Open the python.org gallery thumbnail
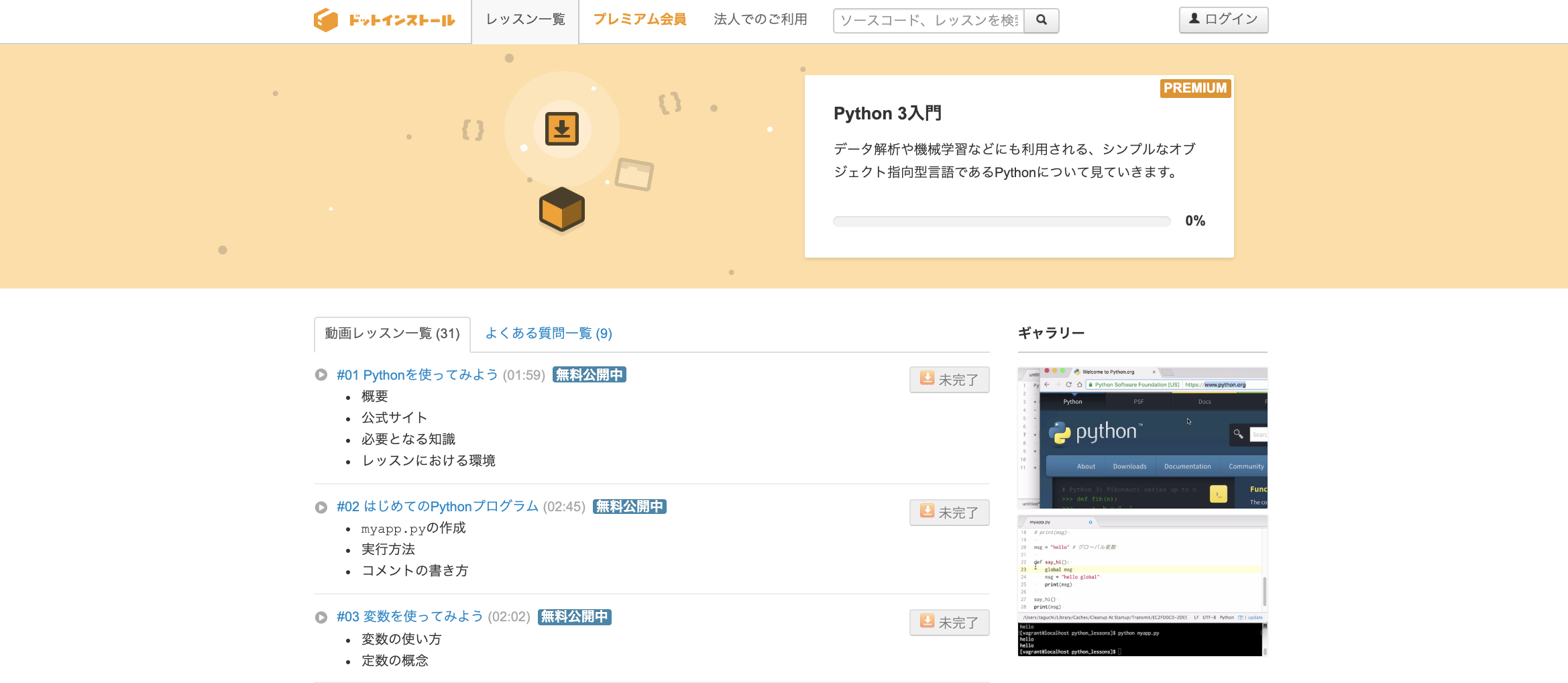Image resolution: width=1568 pixels, height=683 pixels. [x=1143, y=437]
